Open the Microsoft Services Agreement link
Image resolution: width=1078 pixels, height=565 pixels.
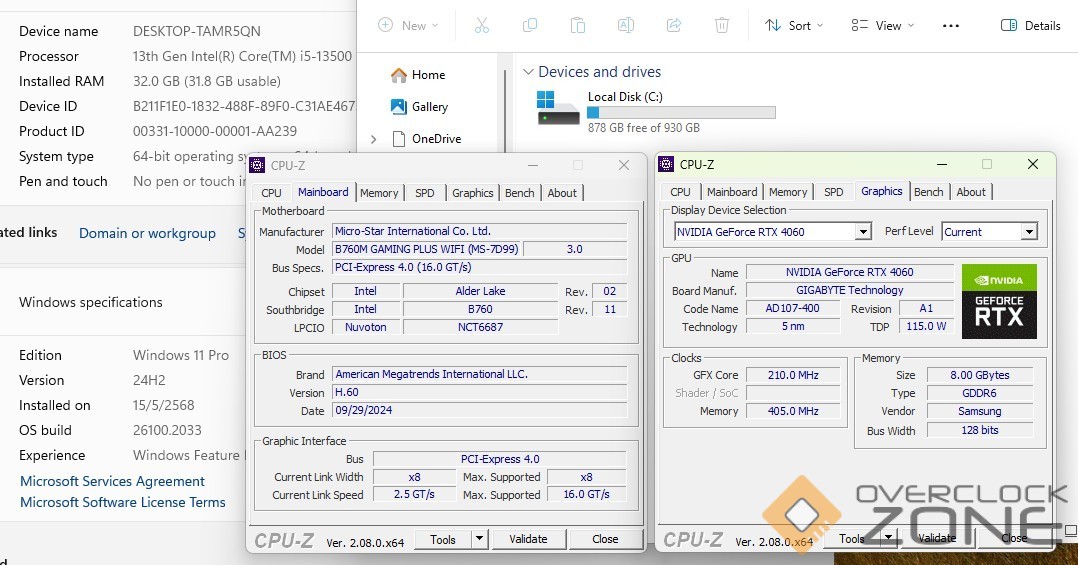[112, 481]
